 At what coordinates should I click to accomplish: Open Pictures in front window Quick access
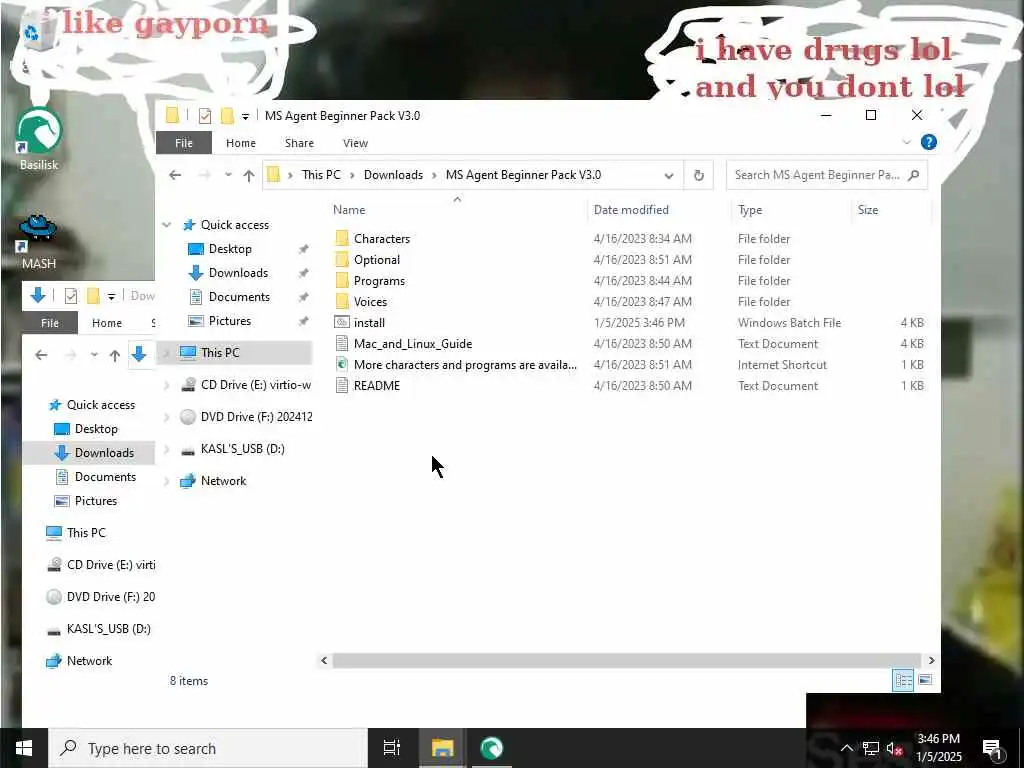(230, 321)
